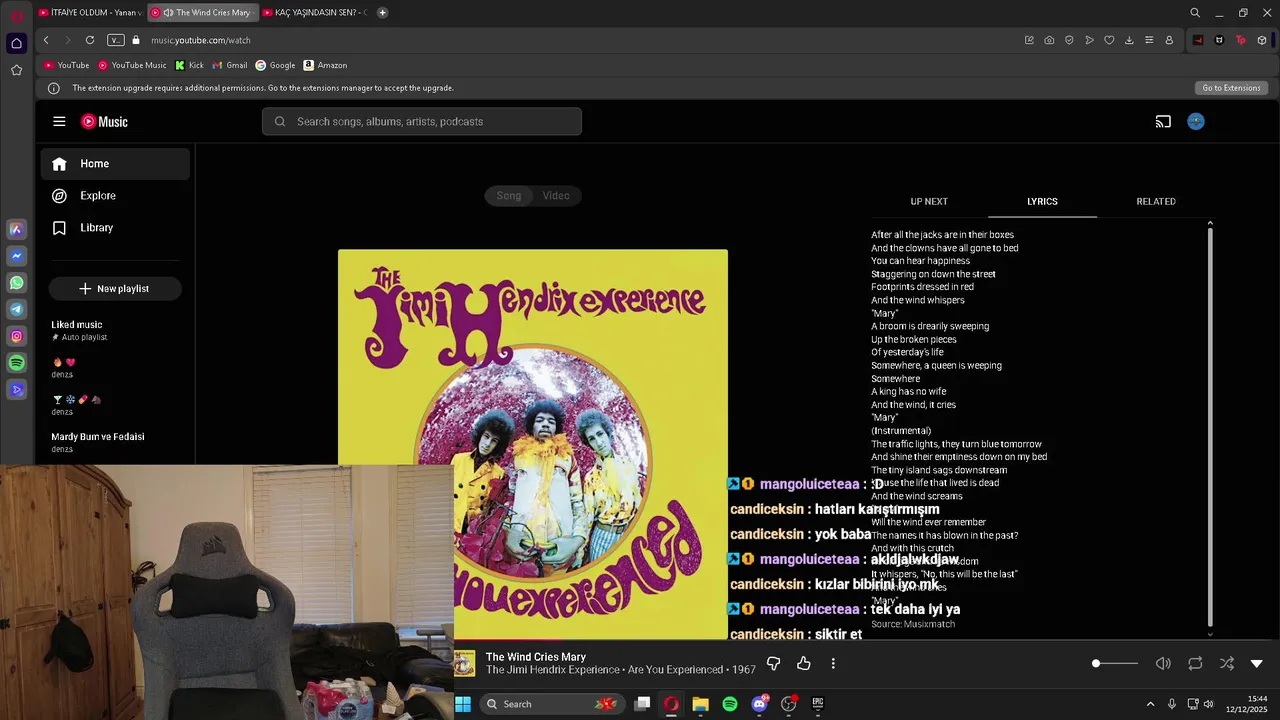
Task: Go to Home in sidebar
Action: click(115, 164)
